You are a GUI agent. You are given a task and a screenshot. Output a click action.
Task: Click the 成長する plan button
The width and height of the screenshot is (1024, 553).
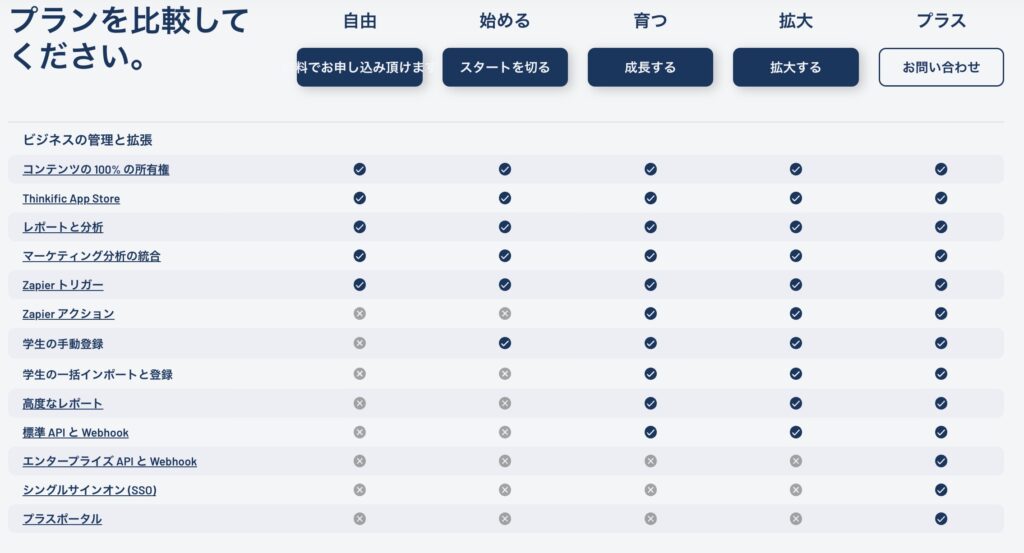click(x=650, y=67)
